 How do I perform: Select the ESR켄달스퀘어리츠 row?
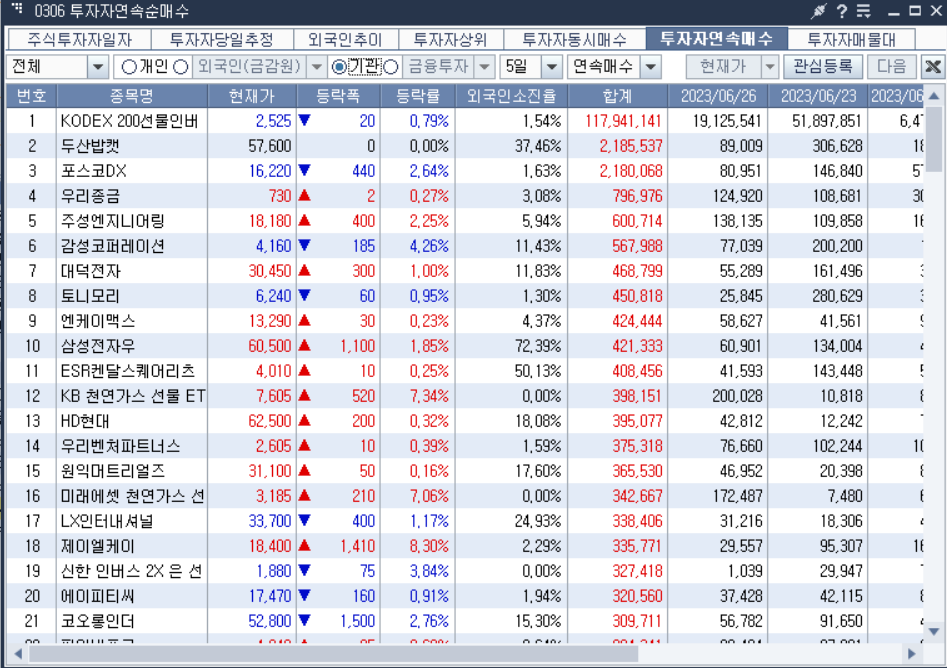pos(465,371)
